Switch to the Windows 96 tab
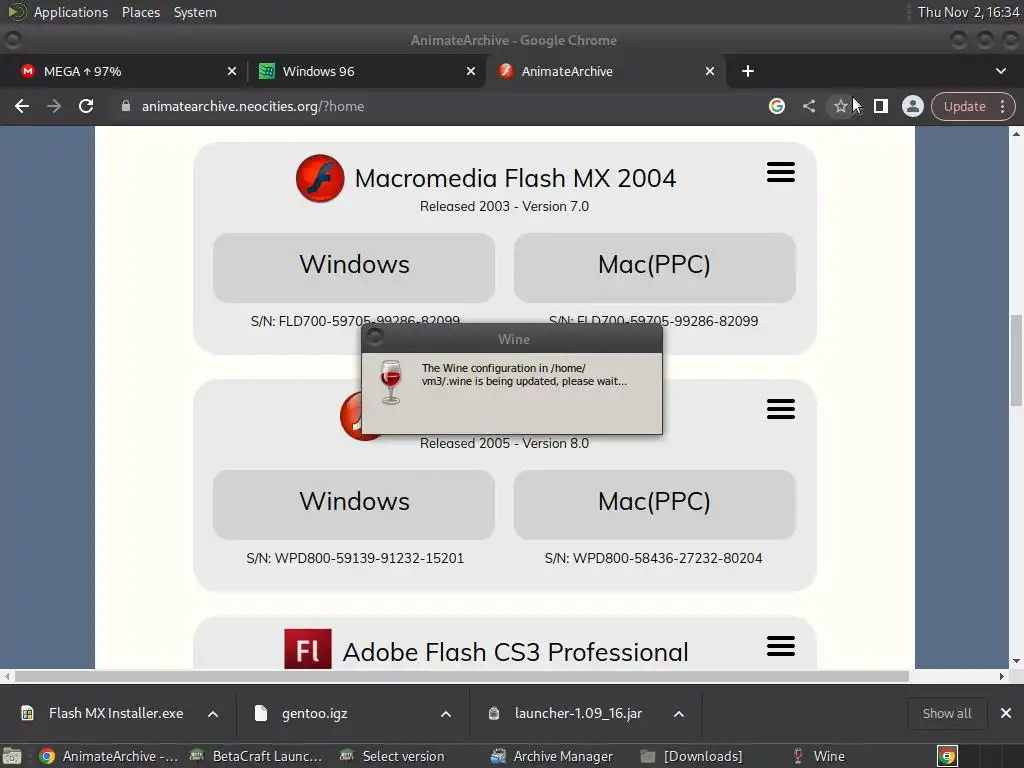1024x768 pixels. click(366, 71)
